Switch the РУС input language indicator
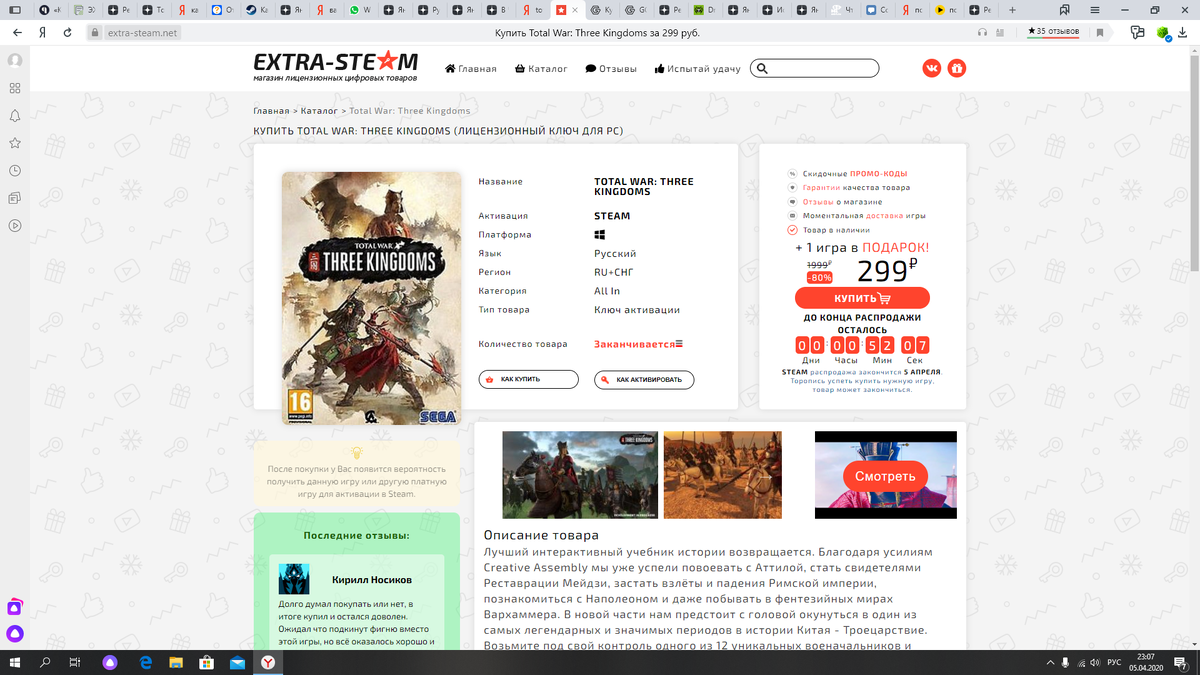Image resolution: width=1200 pixels, height=675 pixels. point(1112,662)
